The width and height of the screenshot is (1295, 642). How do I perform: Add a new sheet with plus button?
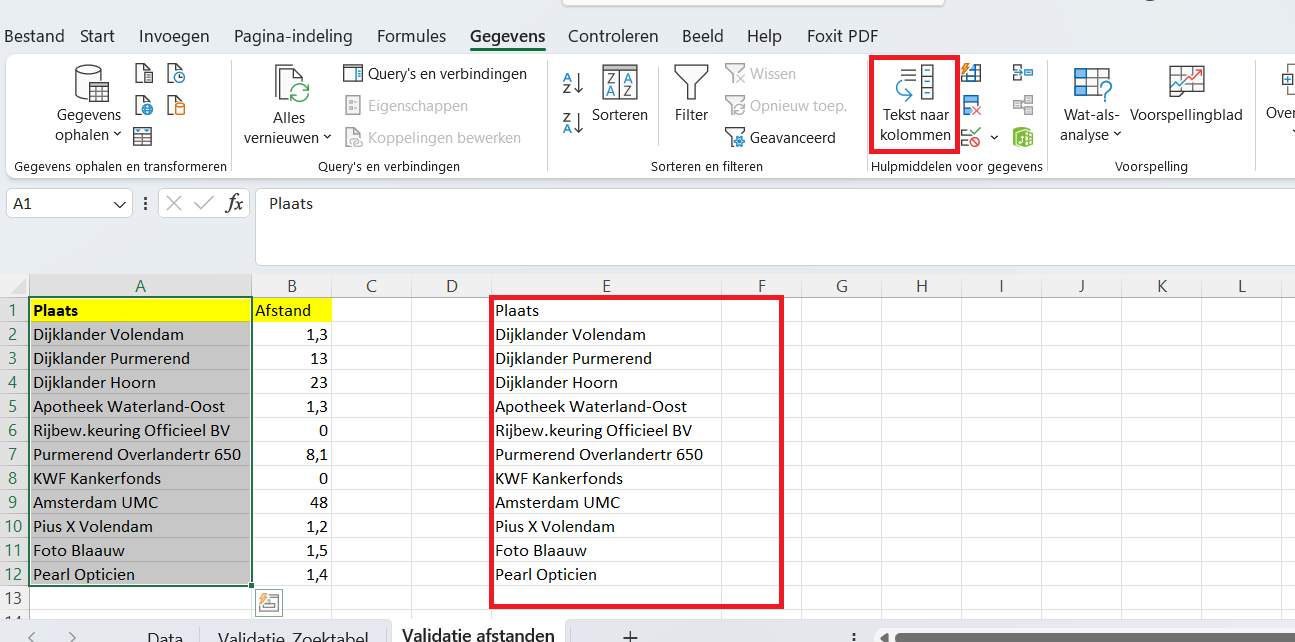630,636
